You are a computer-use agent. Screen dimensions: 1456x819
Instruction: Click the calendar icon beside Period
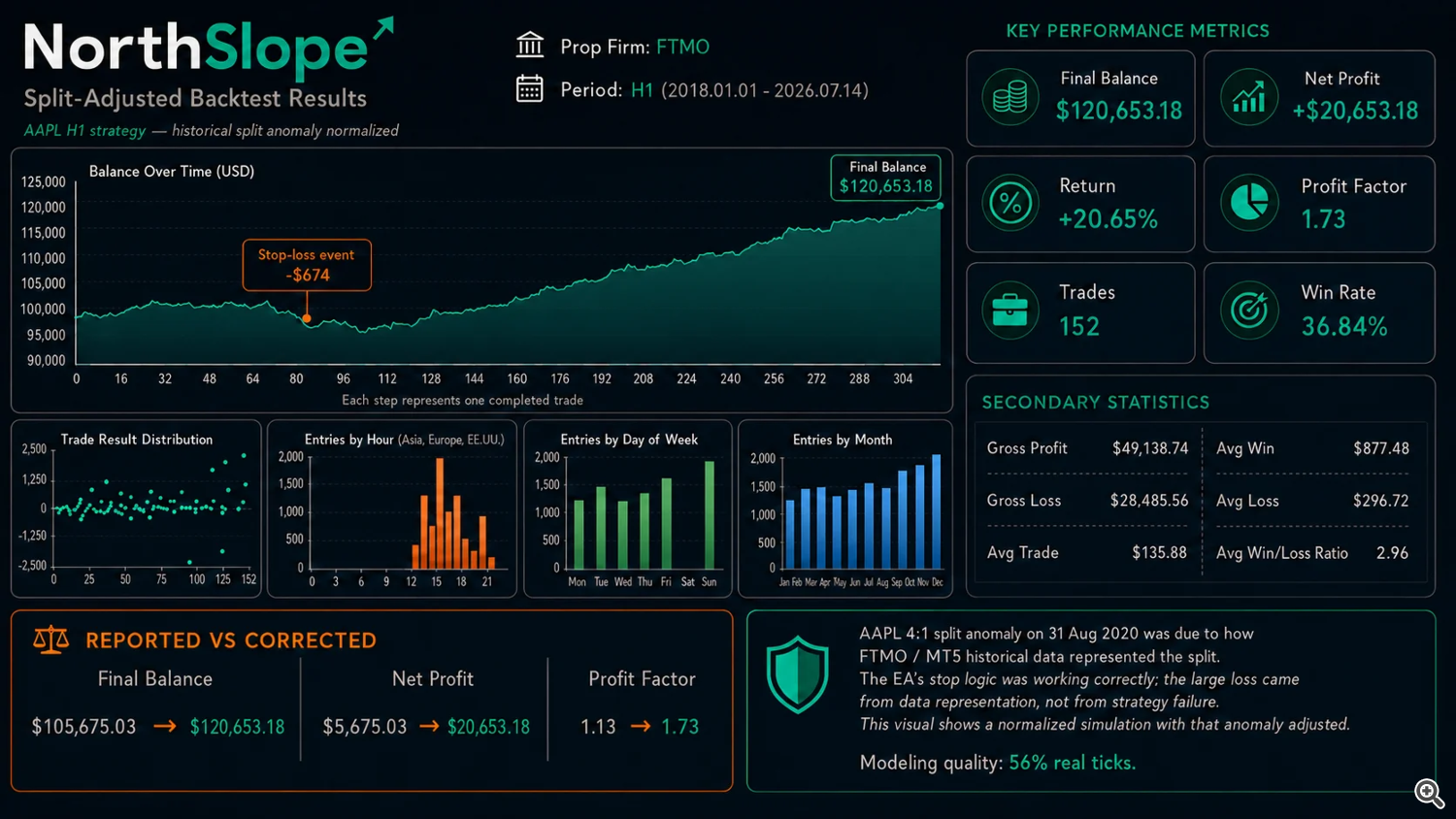click(x=529, y=89)
